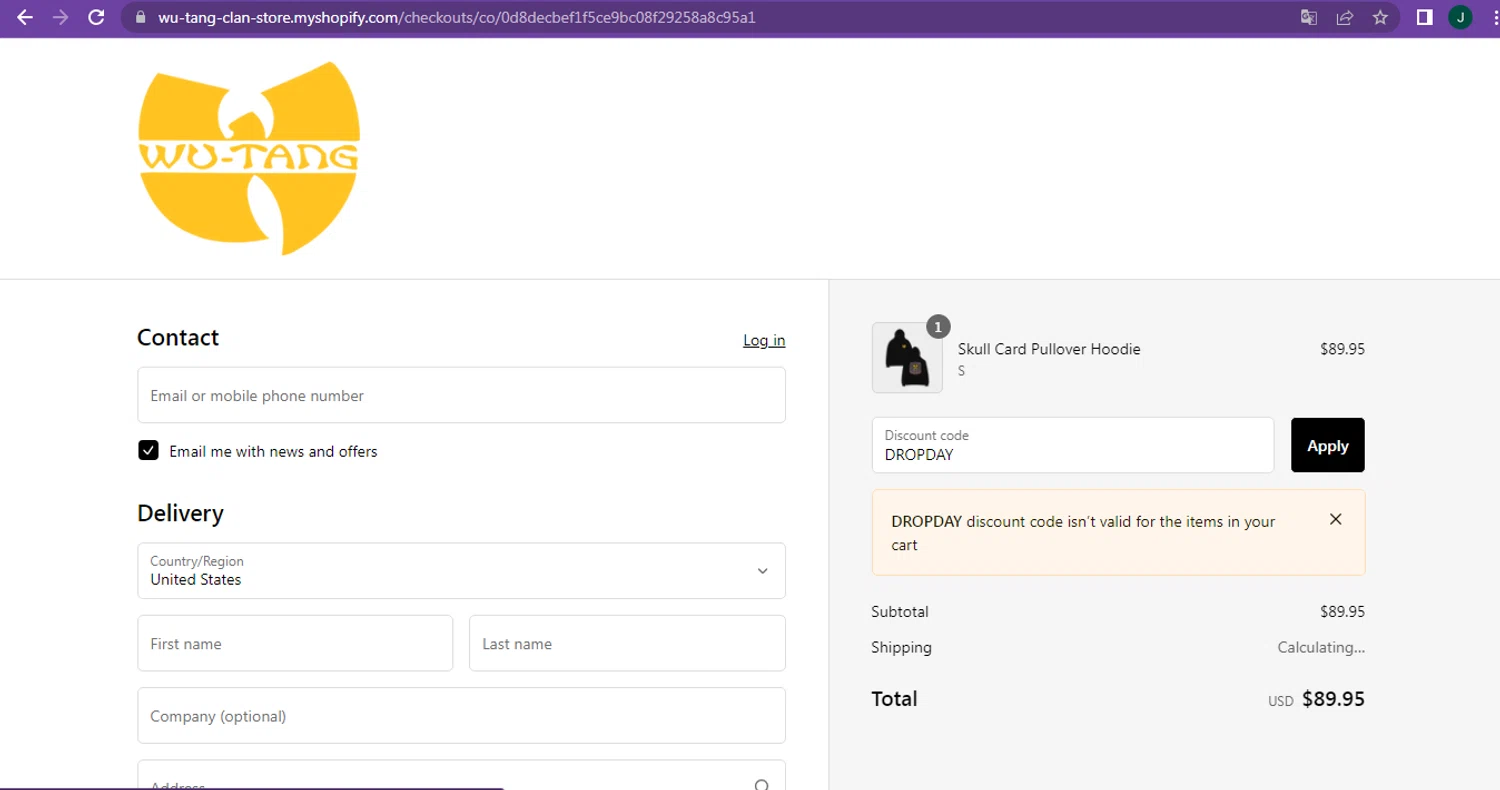Click the hoodie product thumbnail
Screen dimensions: 1500x790
tap(907, 358)
